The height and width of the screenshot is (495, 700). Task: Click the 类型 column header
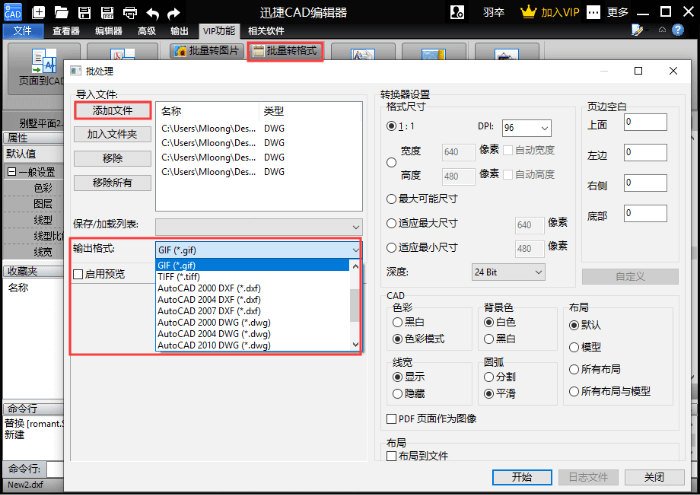point(274,111)
